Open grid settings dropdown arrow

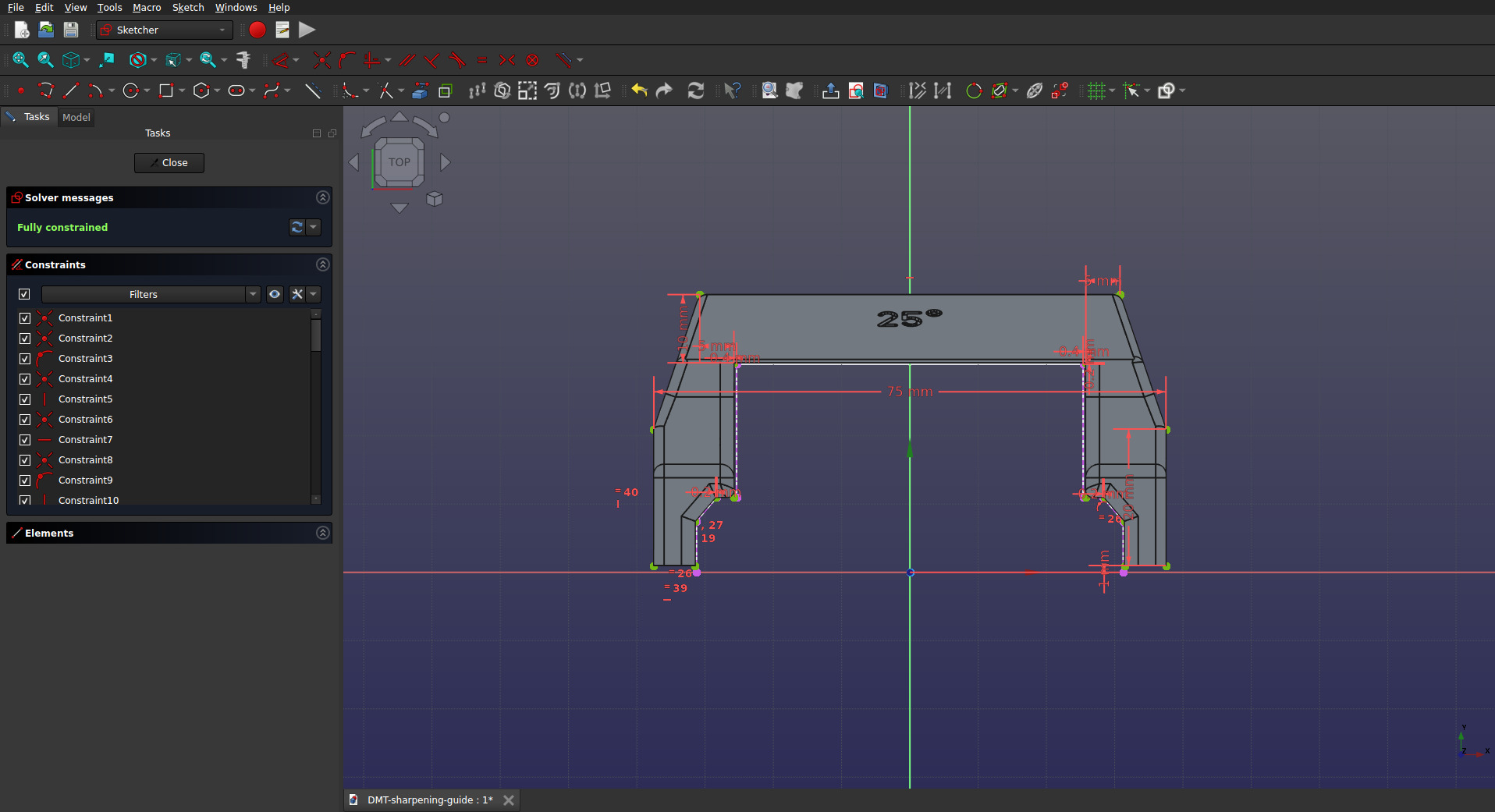click(x=1112, y=90)
